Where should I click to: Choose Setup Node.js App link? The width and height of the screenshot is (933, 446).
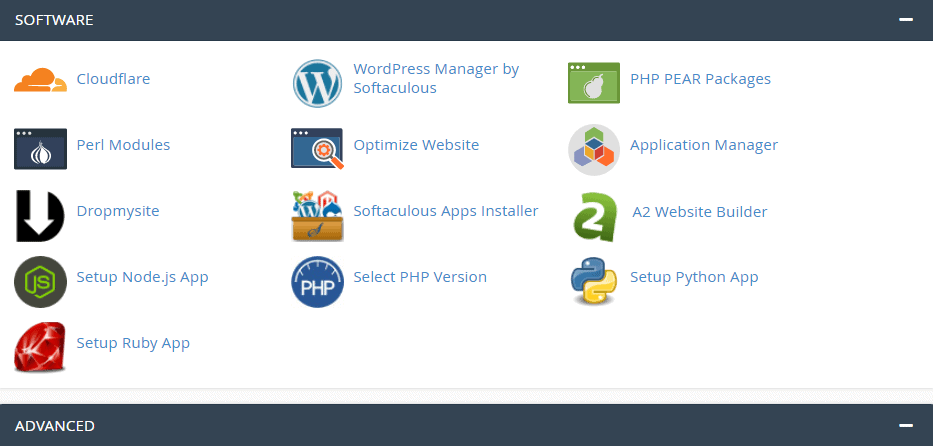click(x=143, y=277)
